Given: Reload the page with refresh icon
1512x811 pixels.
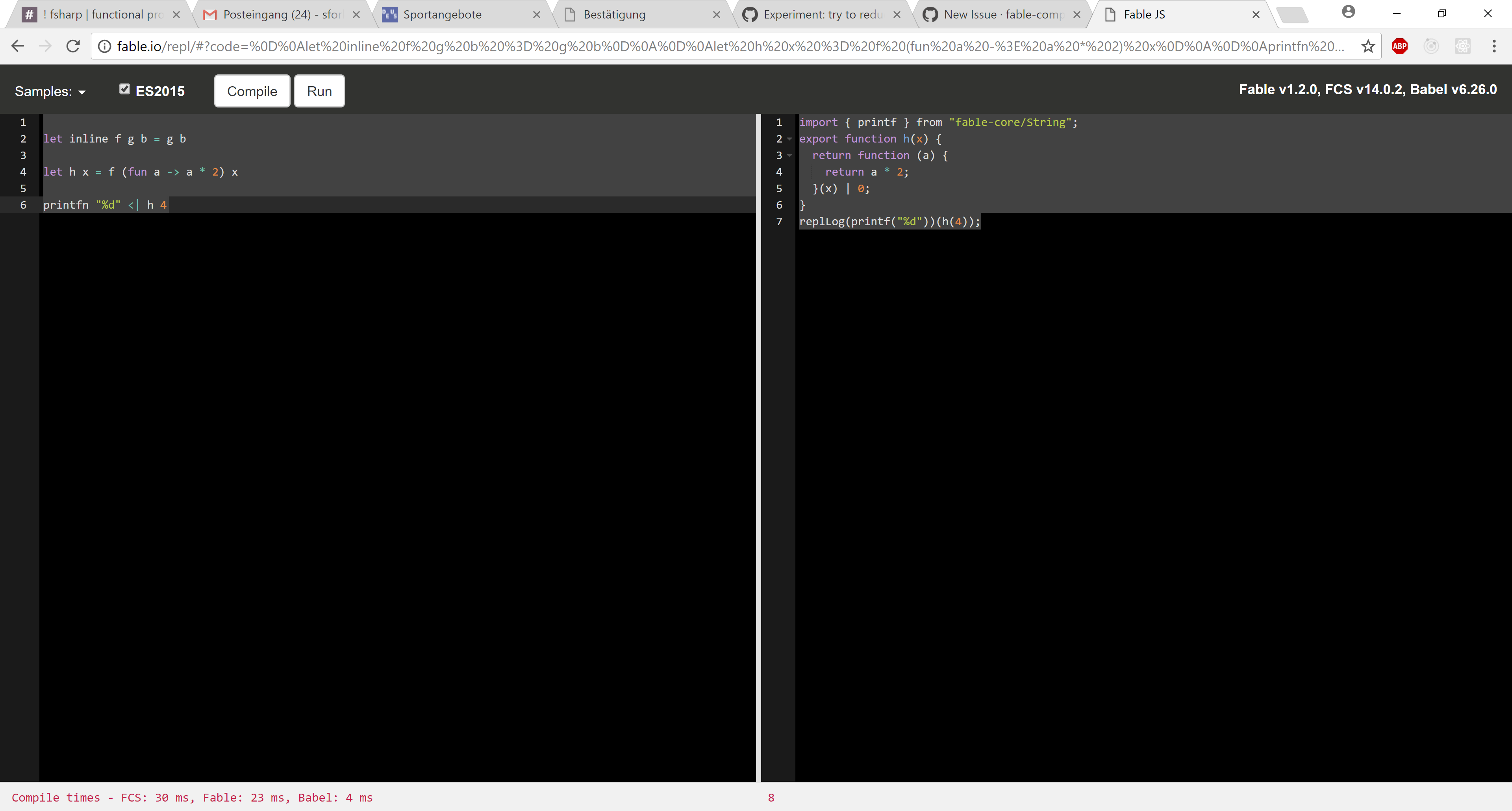Looking at the screenshot, I should click(x=73, y=46).
